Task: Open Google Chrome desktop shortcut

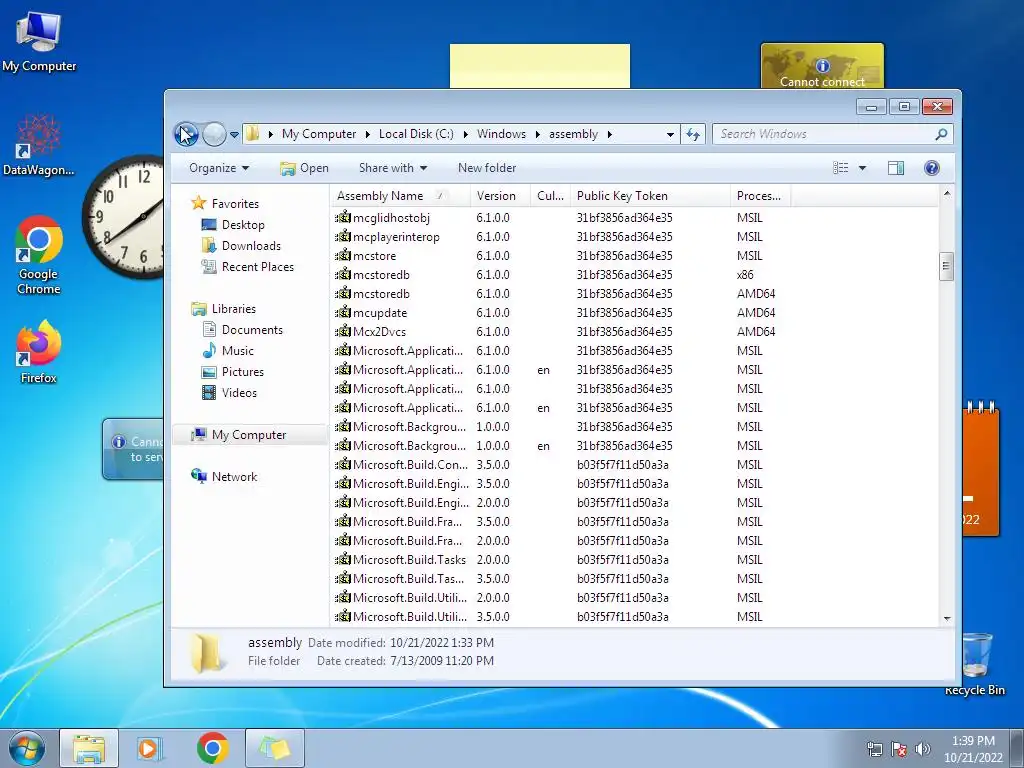Action: click(x=39, y=255)
